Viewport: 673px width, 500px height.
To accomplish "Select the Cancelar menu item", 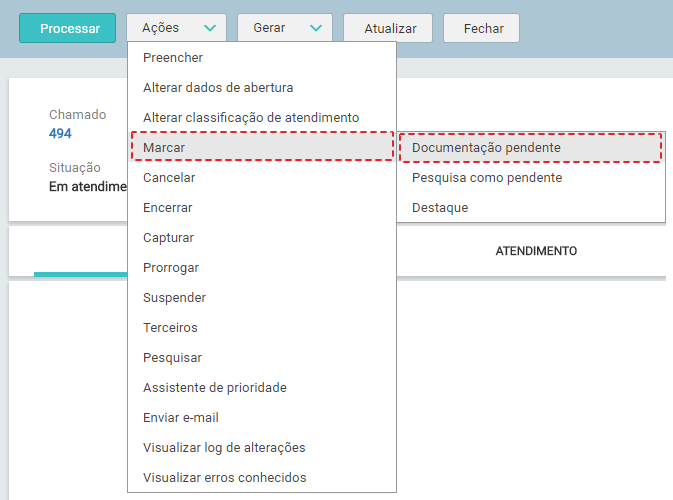I will [262, 178].
